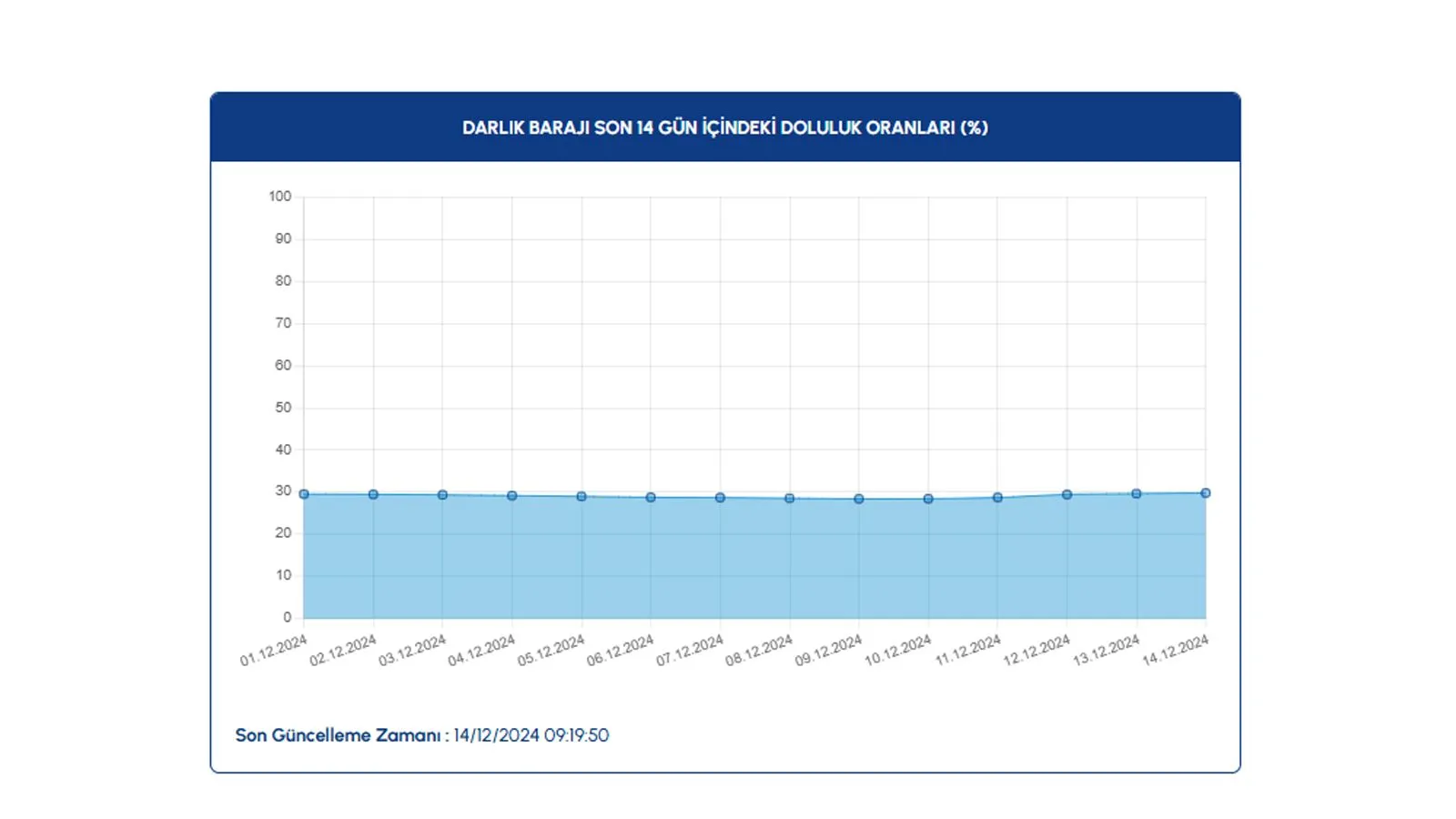This screenshot has width=1456, height=819.
Task: Click the 08.12.2024 data point marker
Action: [x=790, y=499]
